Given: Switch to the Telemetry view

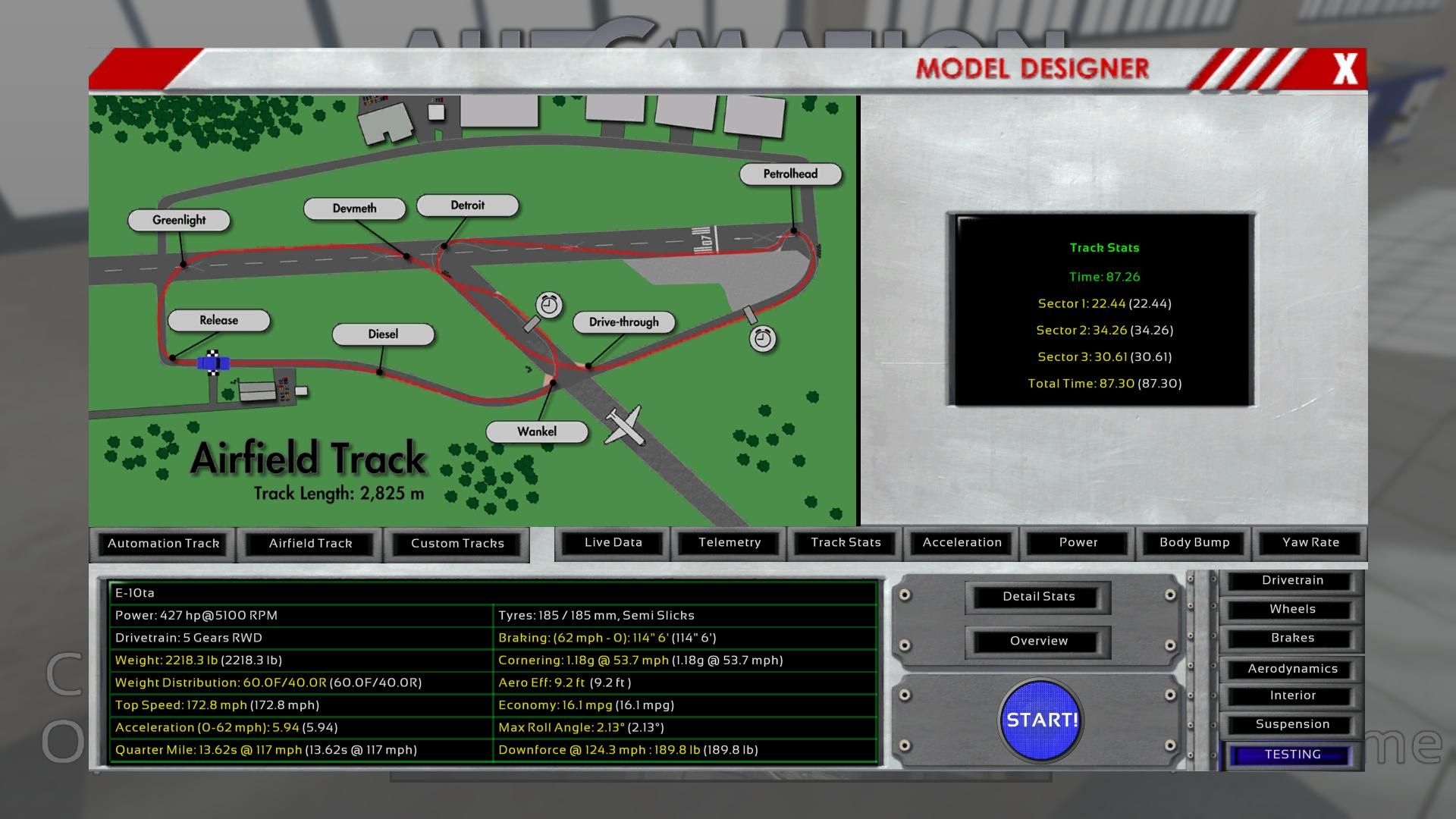Looking at the screenshot, I should click(x=729, y=543).
